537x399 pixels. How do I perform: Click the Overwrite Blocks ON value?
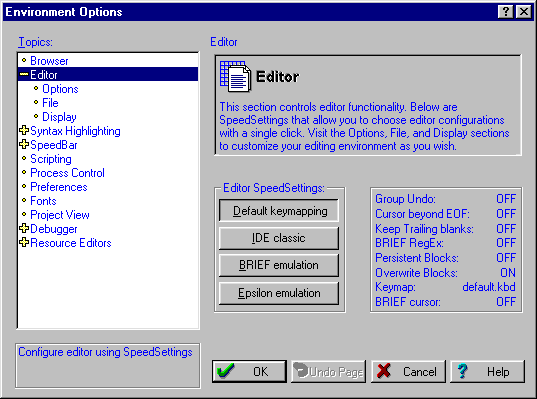[x=508, y=273]
